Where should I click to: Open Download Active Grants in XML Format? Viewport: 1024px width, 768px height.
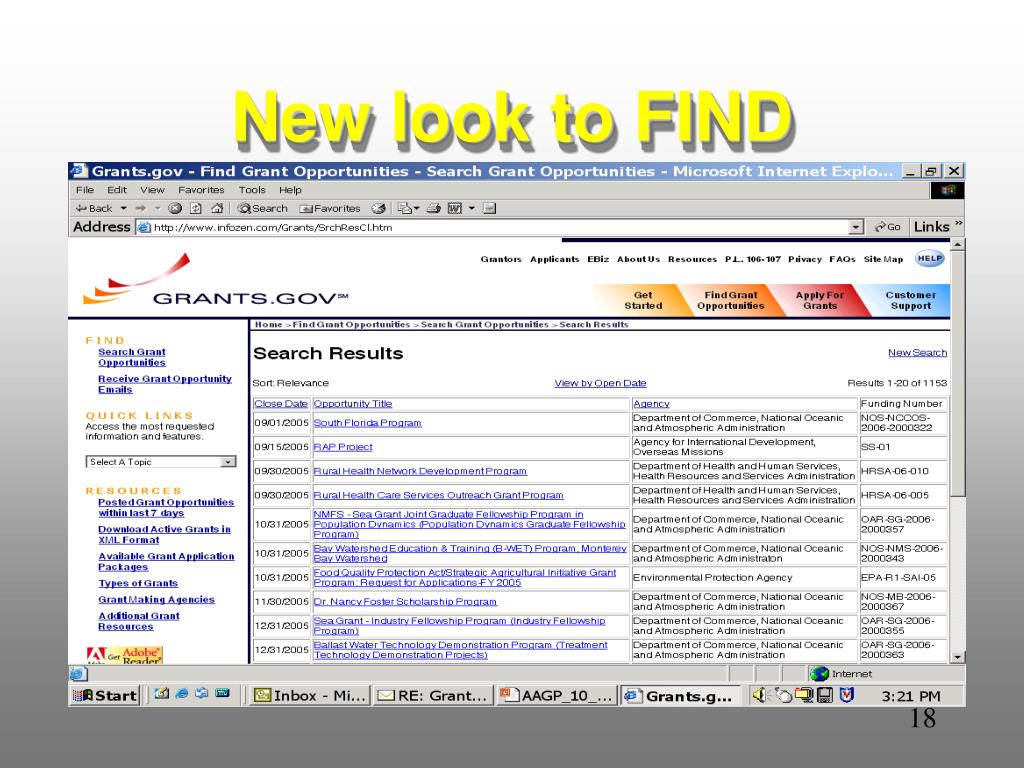click(x=164, y=534)
